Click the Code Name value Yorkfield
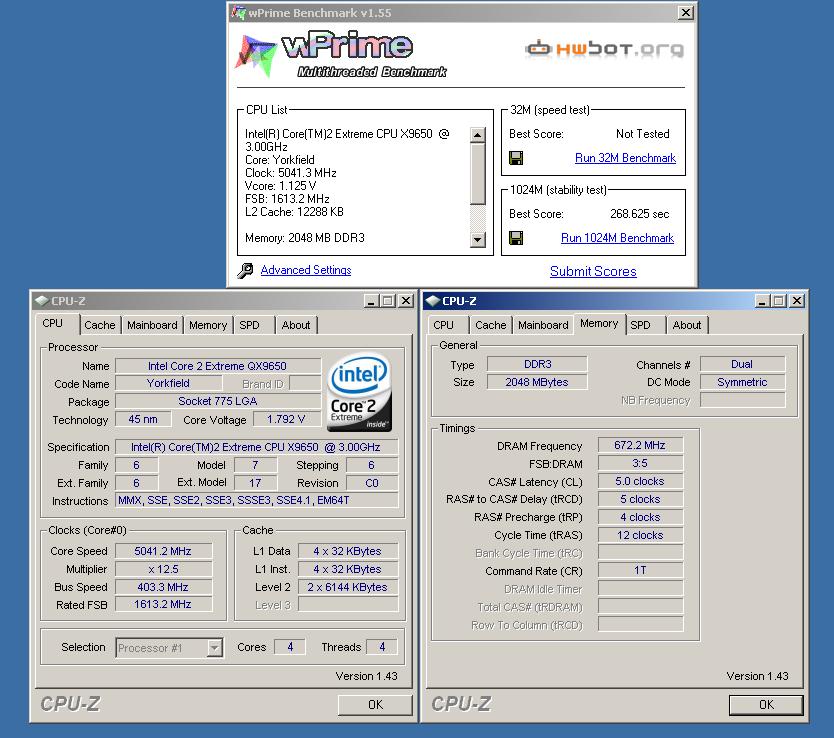 coord(168,383)
